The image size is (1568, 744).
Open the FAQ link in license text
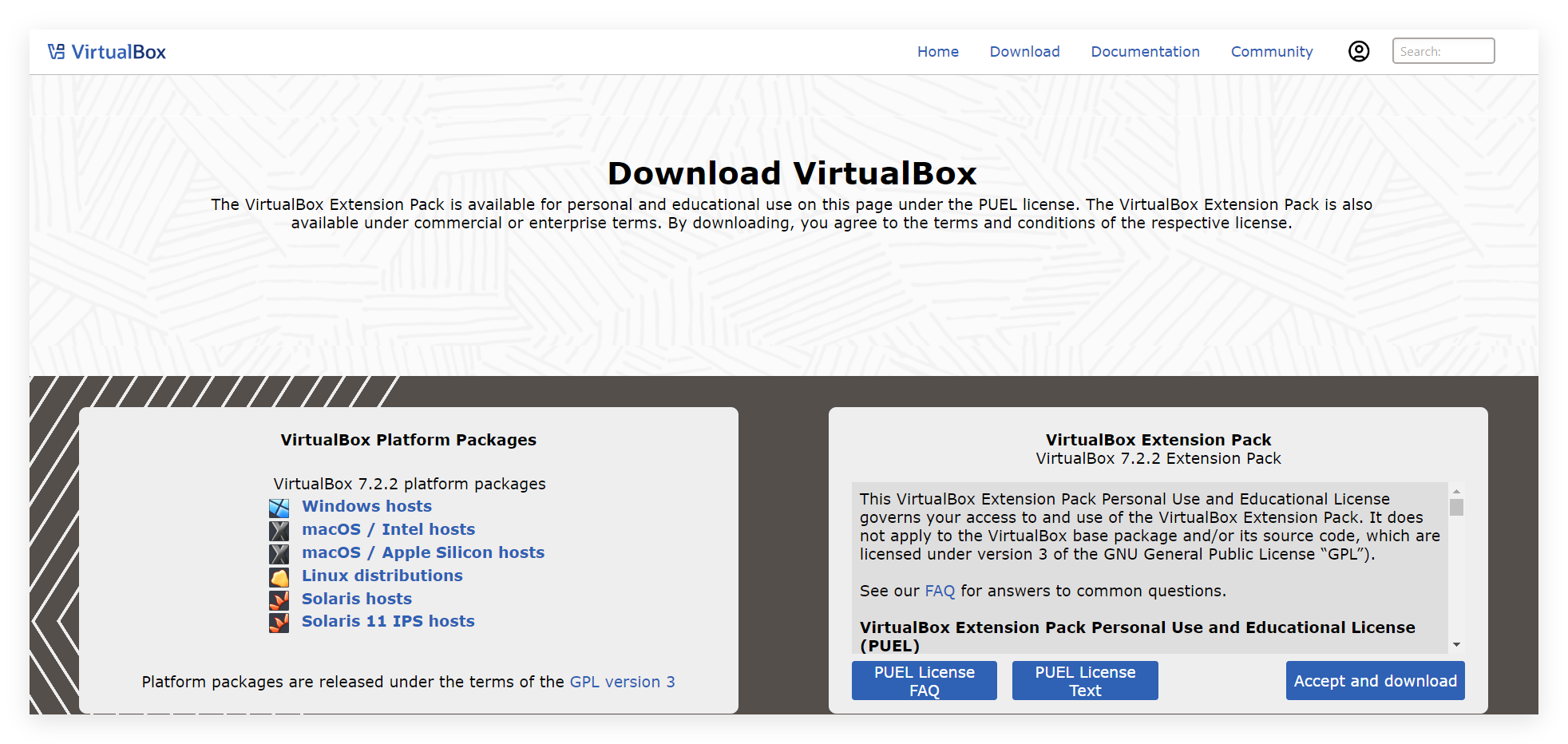pyautogui.click(x=940, y=591)
